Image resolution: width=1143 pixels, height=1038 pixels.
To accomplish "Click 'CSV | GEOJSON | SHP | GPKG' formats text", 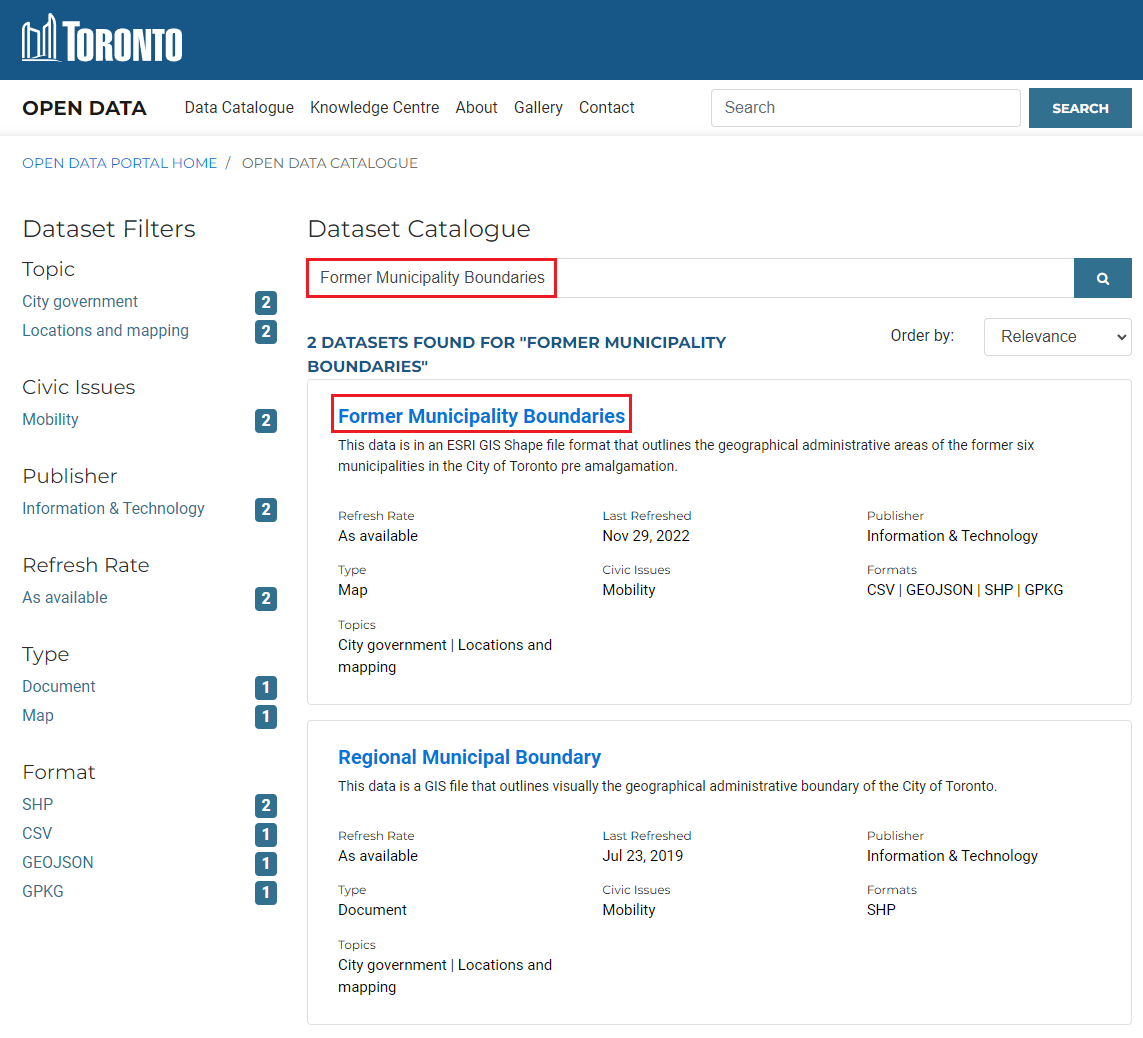I will coord(965,590).
